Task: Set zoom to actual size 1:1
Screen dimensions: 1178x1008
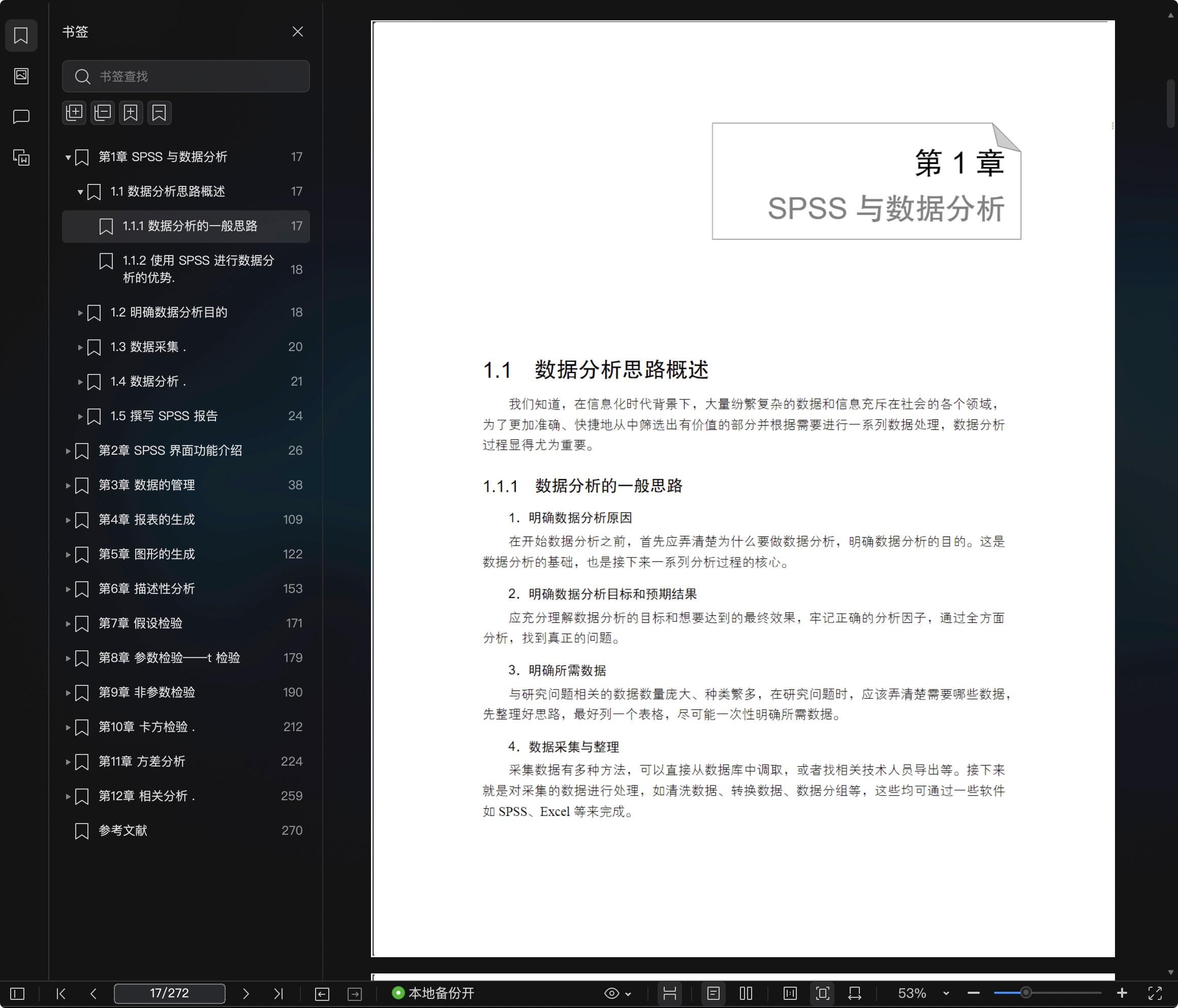Action: point(790,993)
